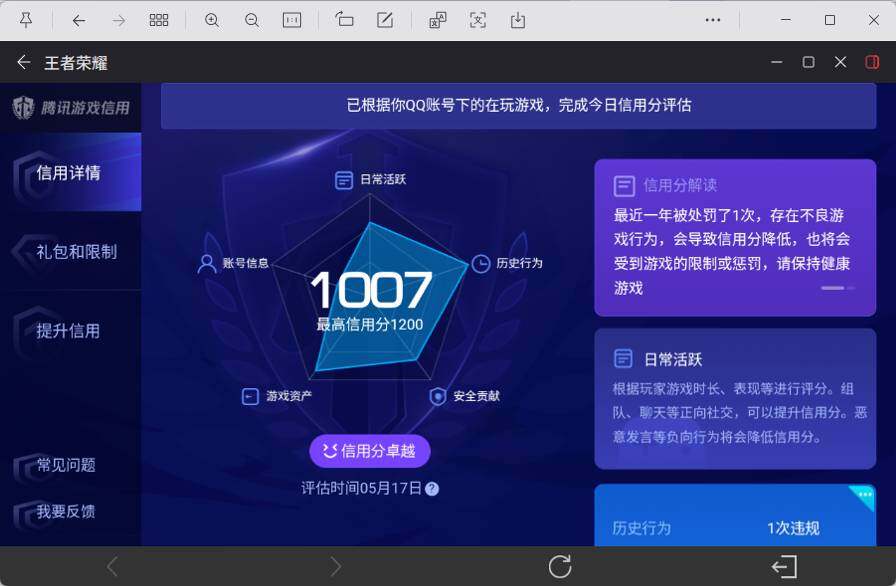
Task: Select the 信用详情 sidebar tab
Action: (71, 172)
